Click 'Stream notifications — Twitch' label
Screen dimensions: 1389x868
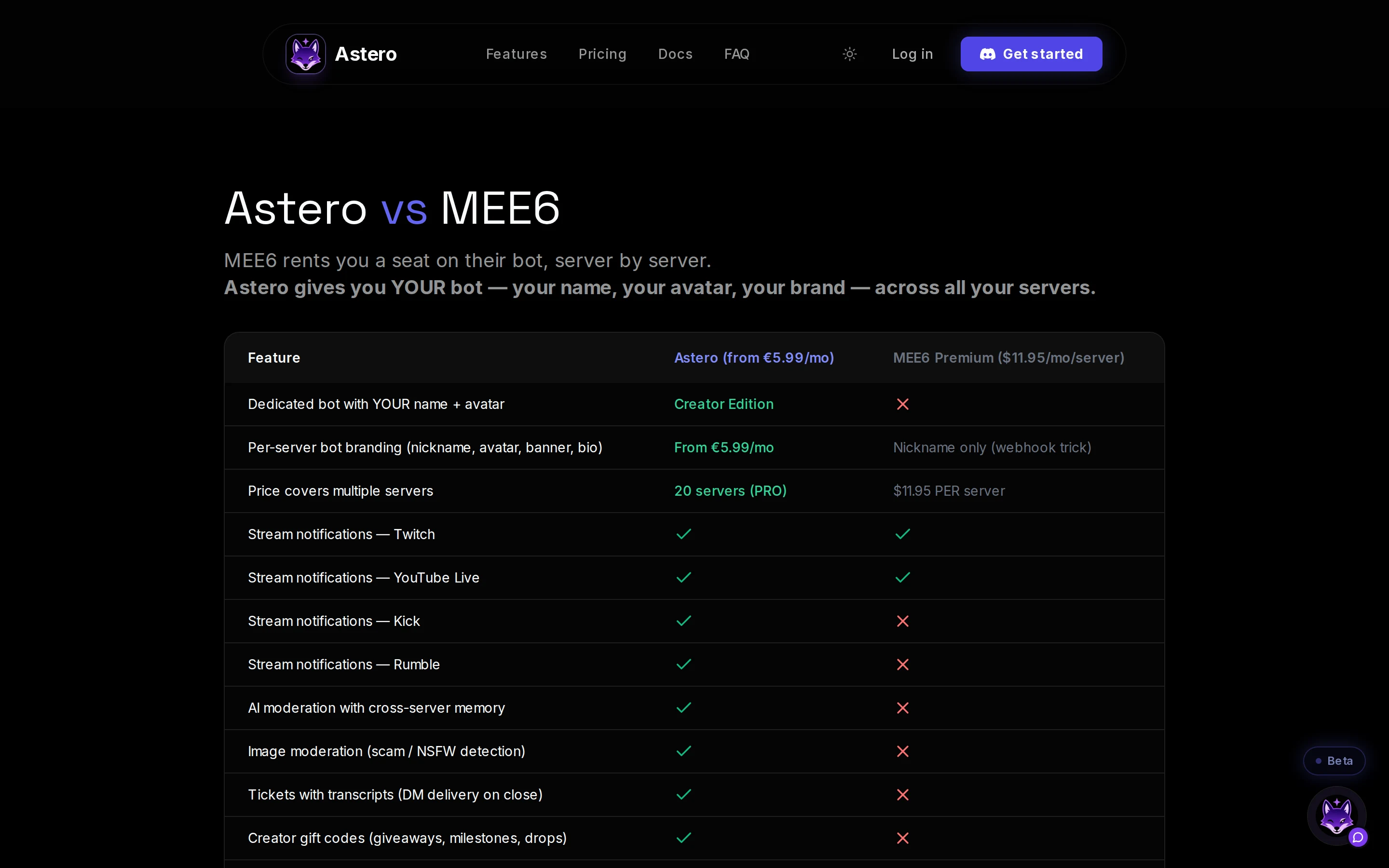point(341,534)
